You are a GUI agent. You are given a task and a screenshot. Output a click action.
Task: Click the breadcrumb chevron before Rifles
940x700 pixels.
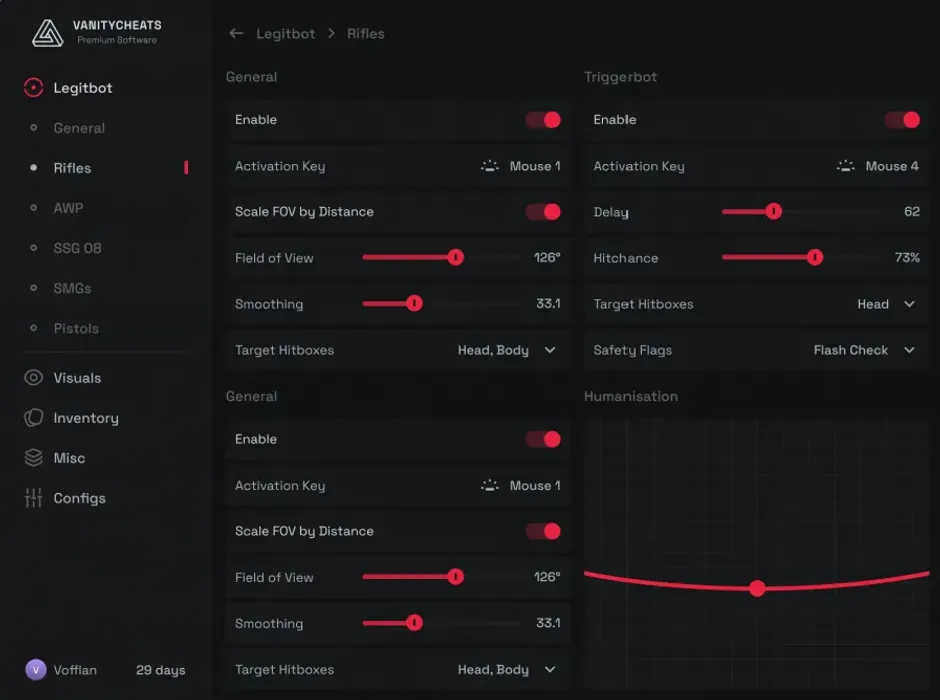pos(332,34)
